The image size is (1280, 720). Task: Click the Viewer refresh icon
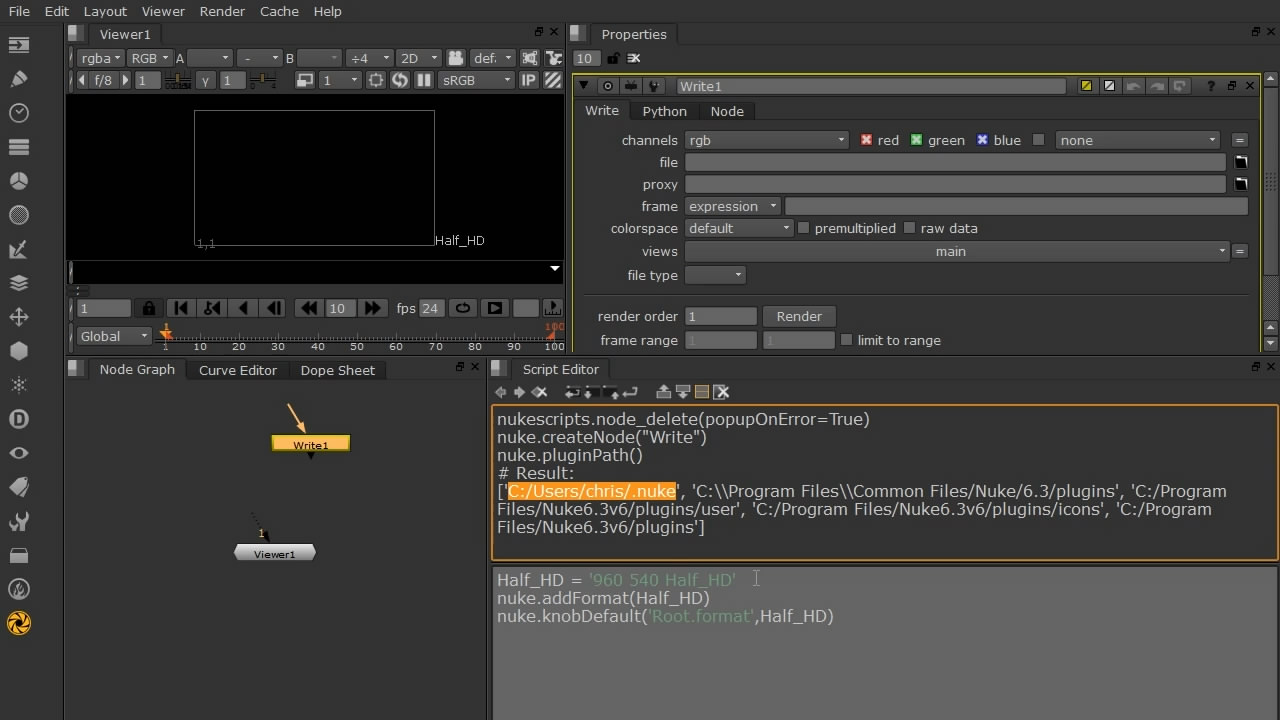[400, 80]
